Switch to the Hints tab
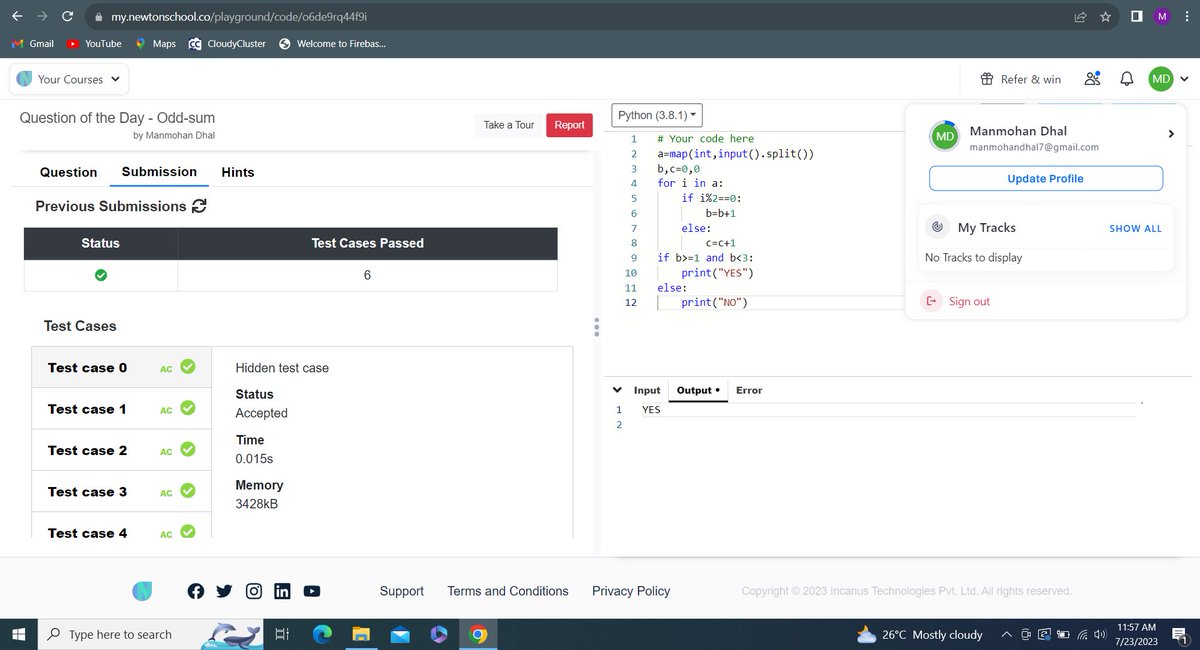The width and height of the screenshot is (1200, 650). pyautogui.click(x=238, y=172)
